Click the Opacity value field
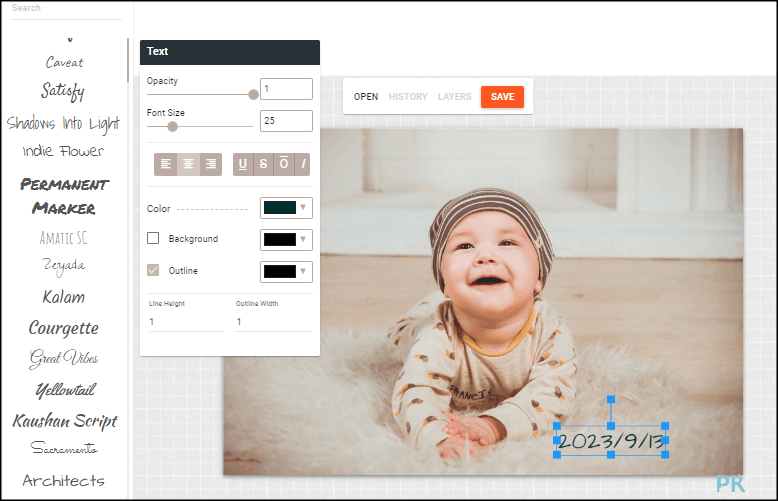 coord(286,89)
